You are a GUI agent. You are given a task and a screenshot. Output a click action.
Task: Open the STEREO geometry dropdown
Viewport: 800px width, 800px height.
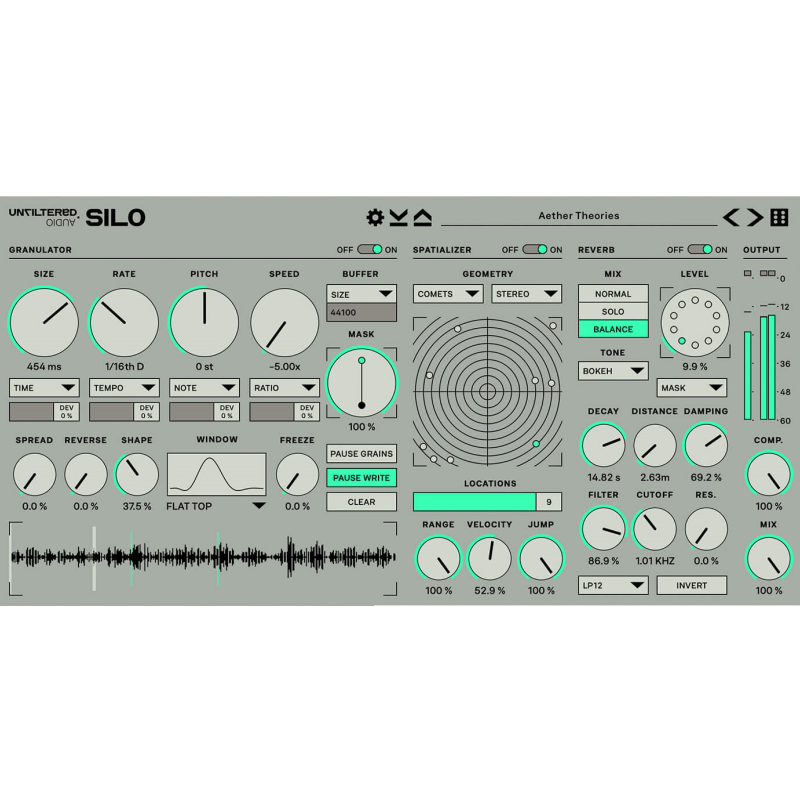pyautogui.click(x=527, y=294)
